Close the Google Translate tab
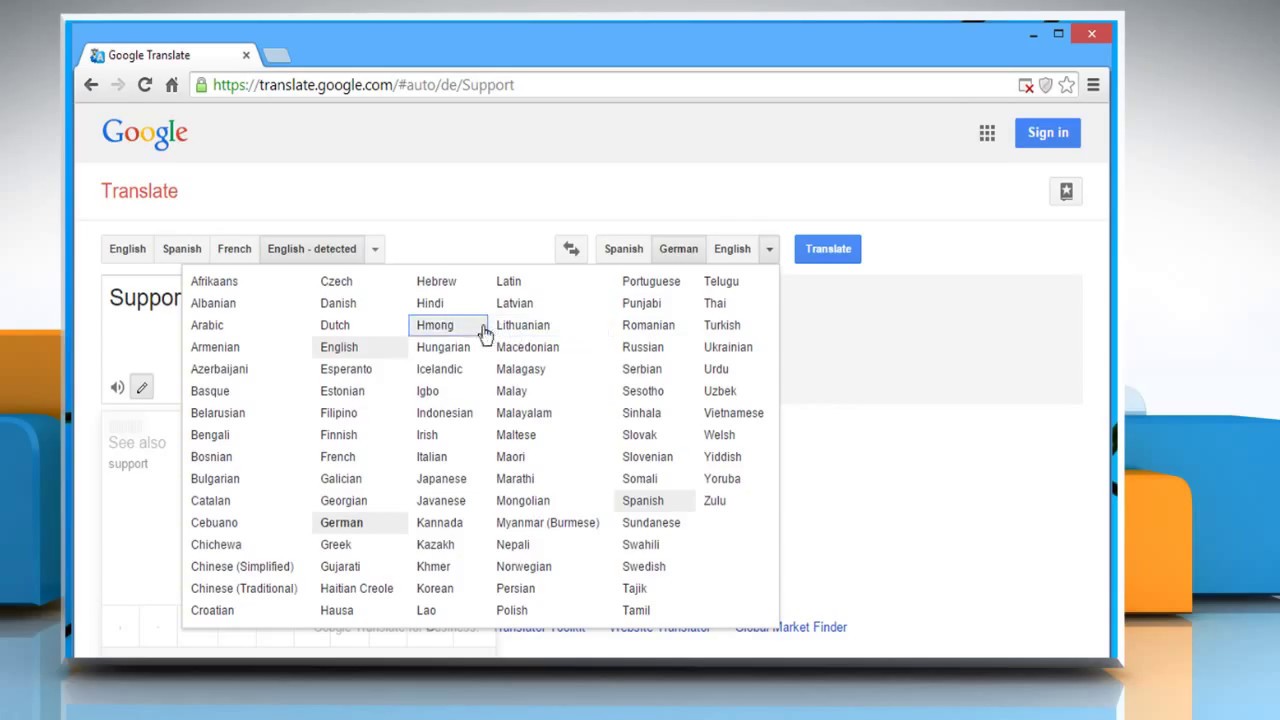Image resolution: width=1280 pixels, height=720 pixels. 246,55
